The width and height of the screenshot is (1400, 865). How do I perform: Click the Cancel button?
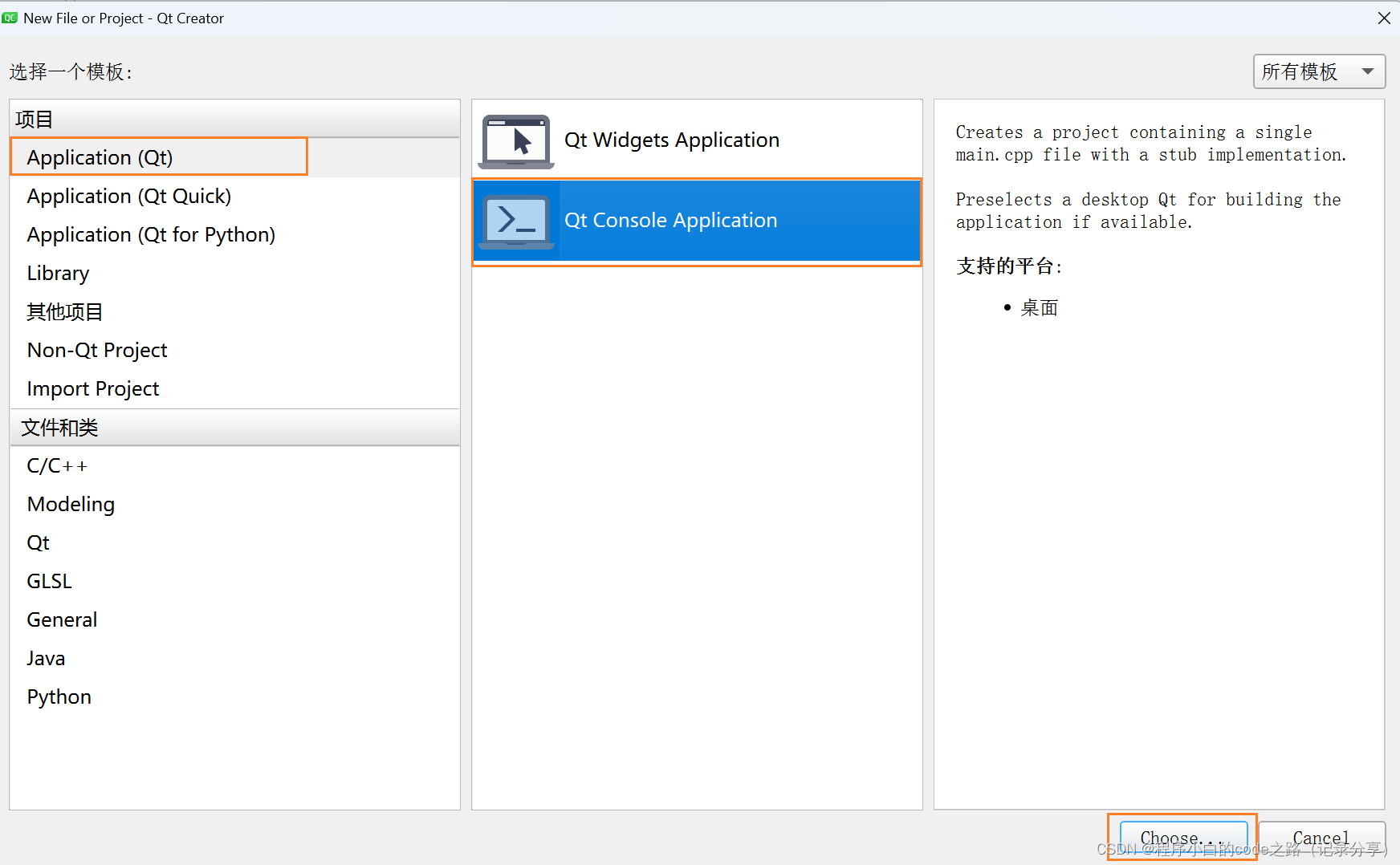1321,839
